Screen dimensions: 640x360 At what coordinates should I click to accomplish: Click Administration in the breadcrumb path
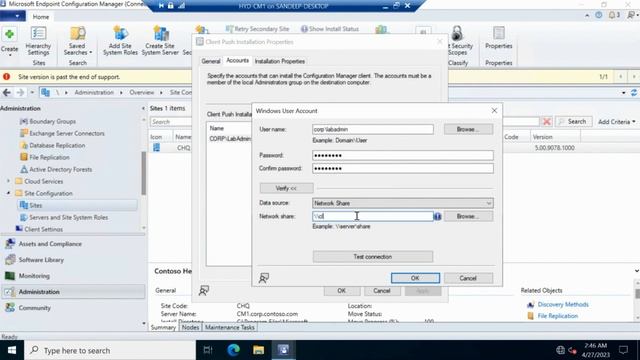[x=94, y=93]
